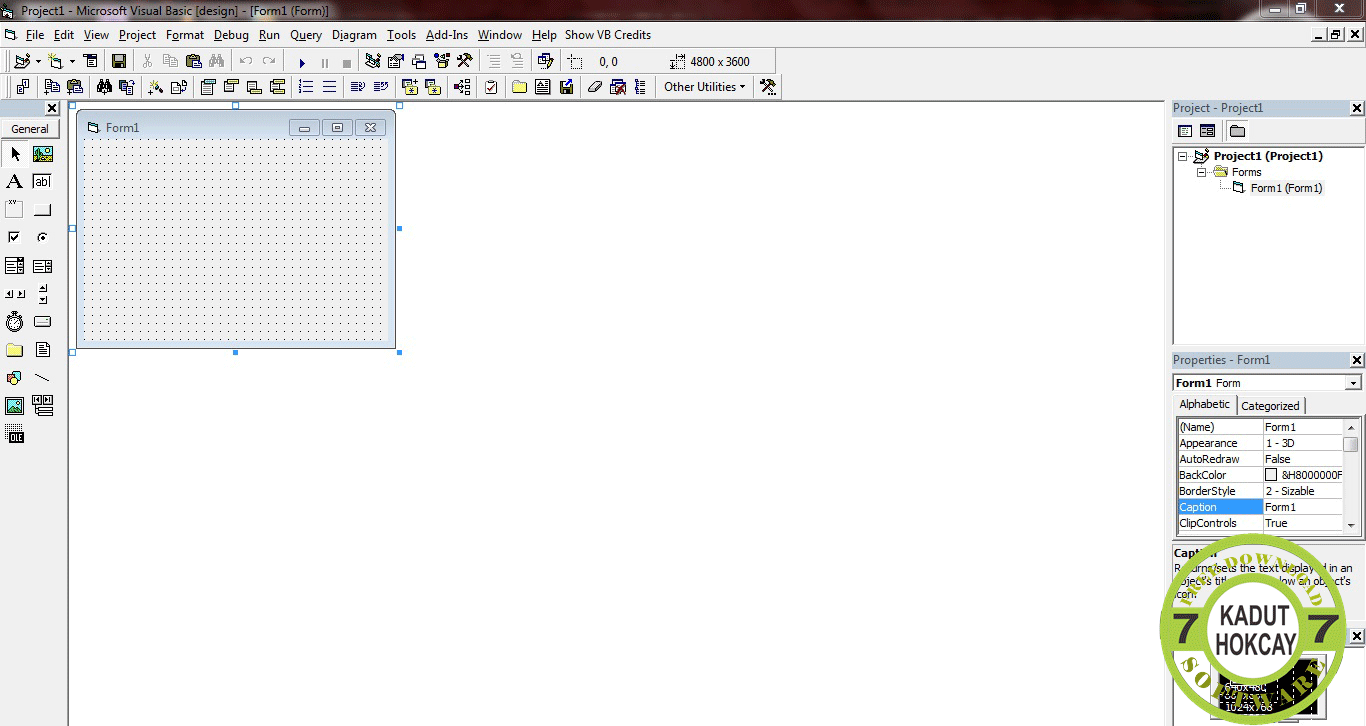This screenshot has width=1366, height=726.
Task: Pick the Timer control (stopwatch icon)
Action: [15, 322]
